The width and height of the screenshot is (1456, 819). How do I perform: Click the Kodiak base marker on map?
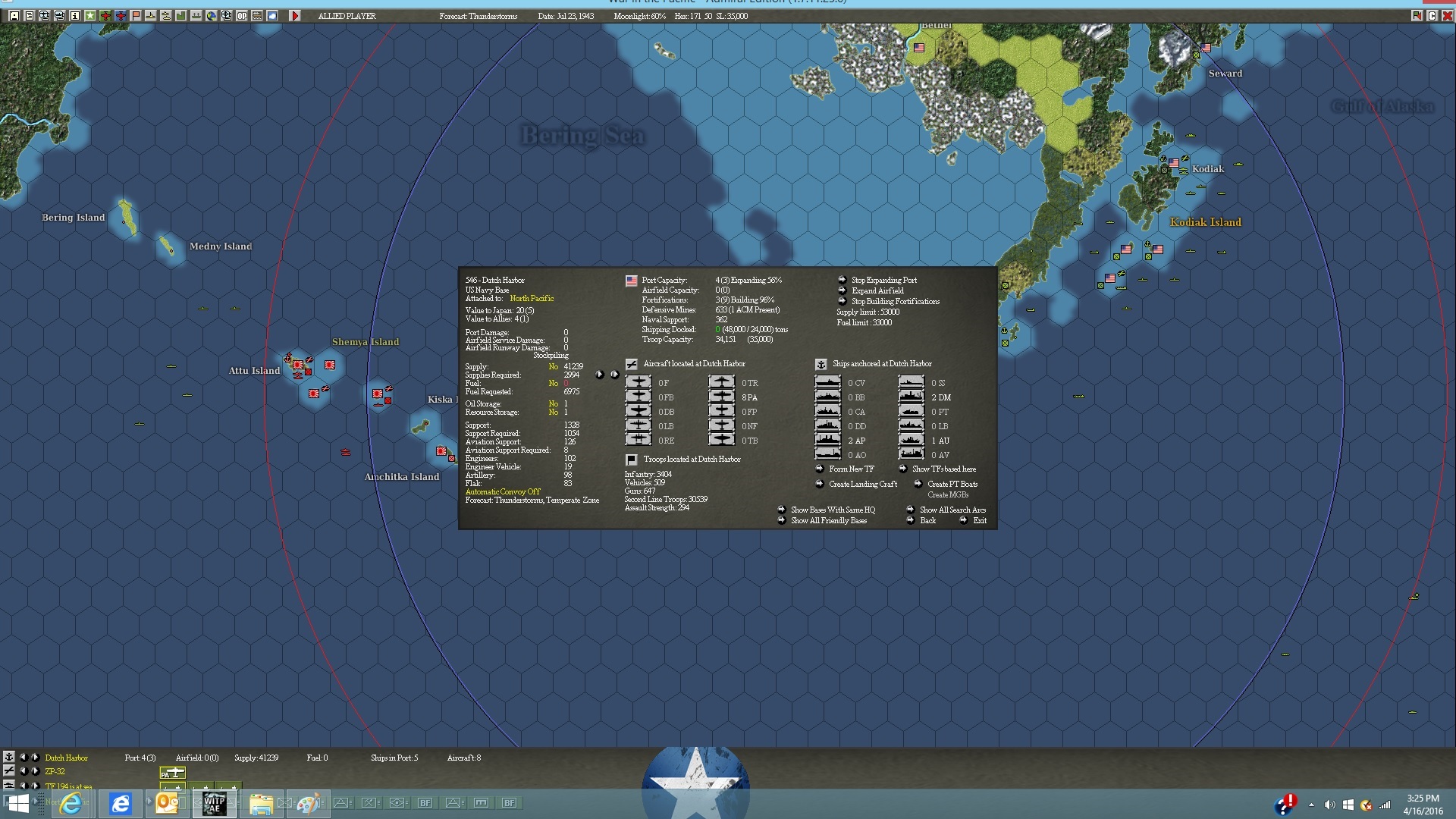(x=1173, y=163)
